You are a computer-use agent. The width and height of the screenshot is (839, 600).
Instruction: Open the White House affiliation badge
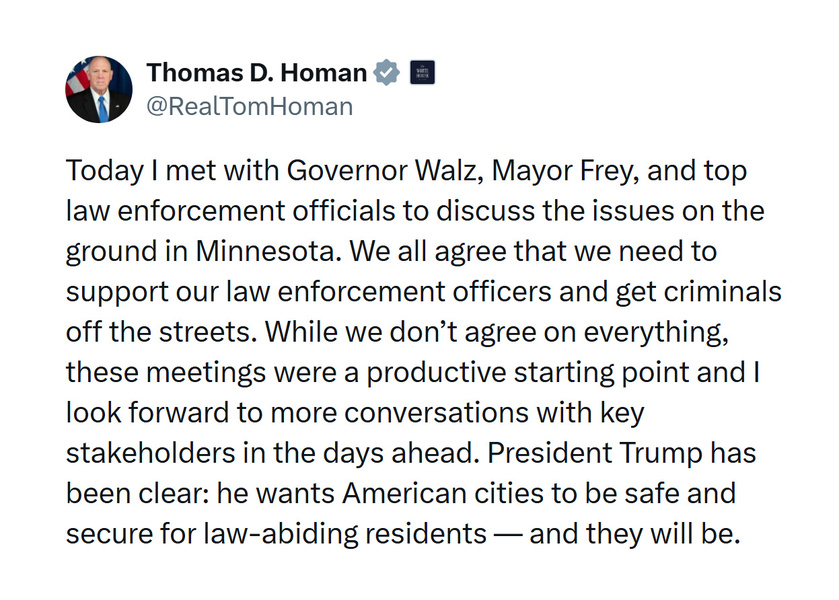[422, 73]
